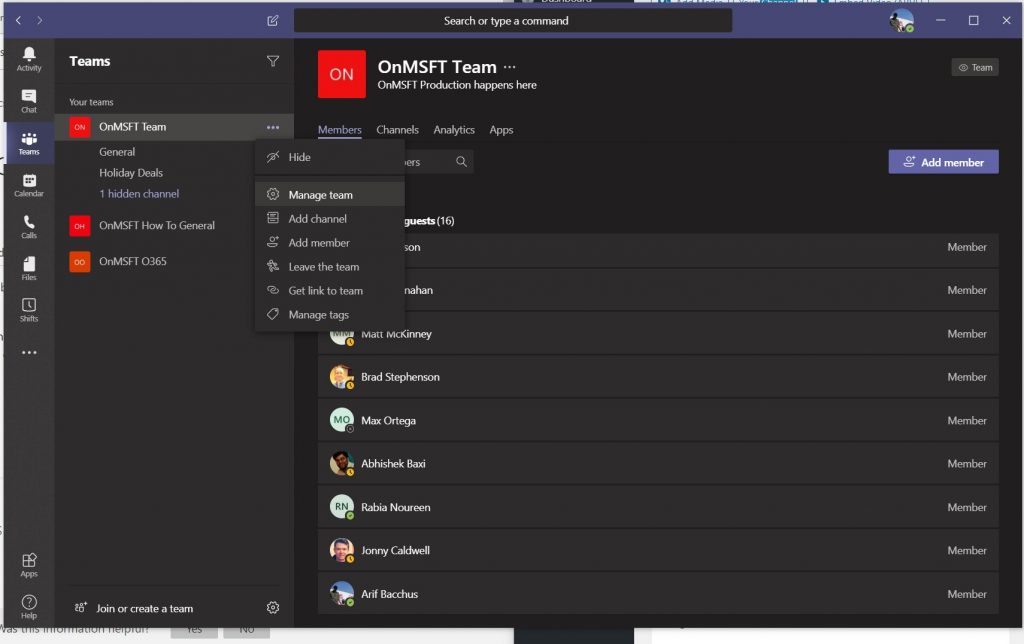Image resolution: width=1024 pixels, height=644 pixels.
Task: Open the Holiday Deals channel
Action: coord(131,173)
